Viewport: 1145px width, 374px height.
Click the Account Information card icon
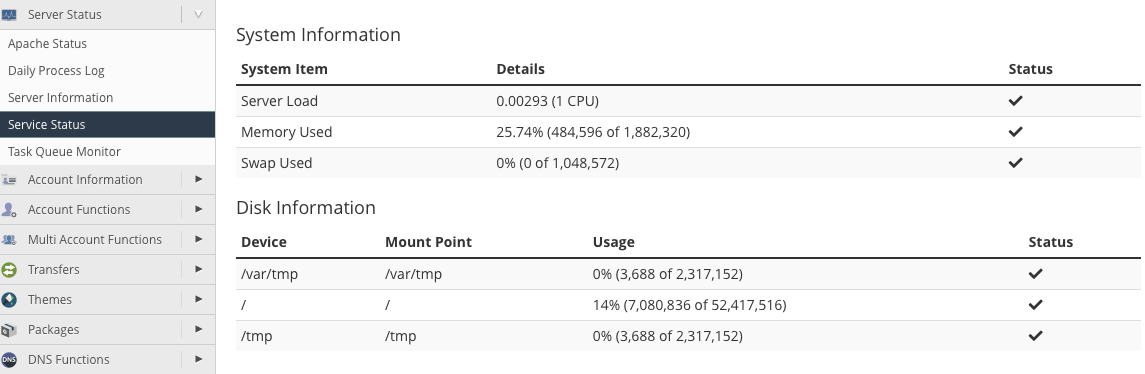point(9,180)
